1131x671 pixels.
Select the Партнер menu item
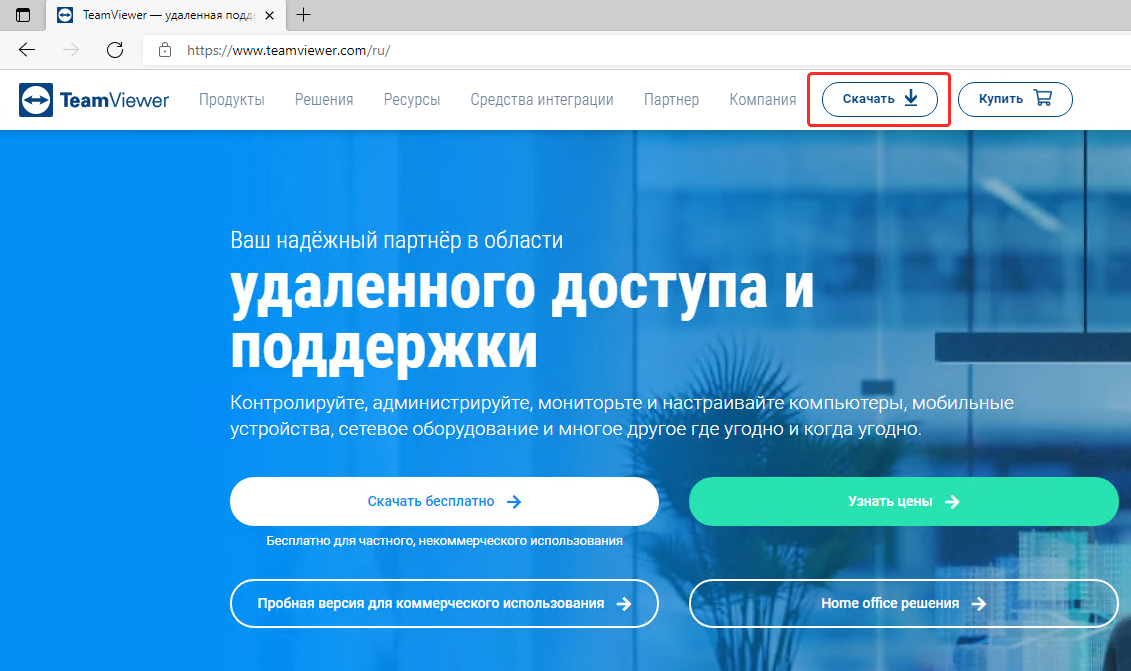pos(671,100)
